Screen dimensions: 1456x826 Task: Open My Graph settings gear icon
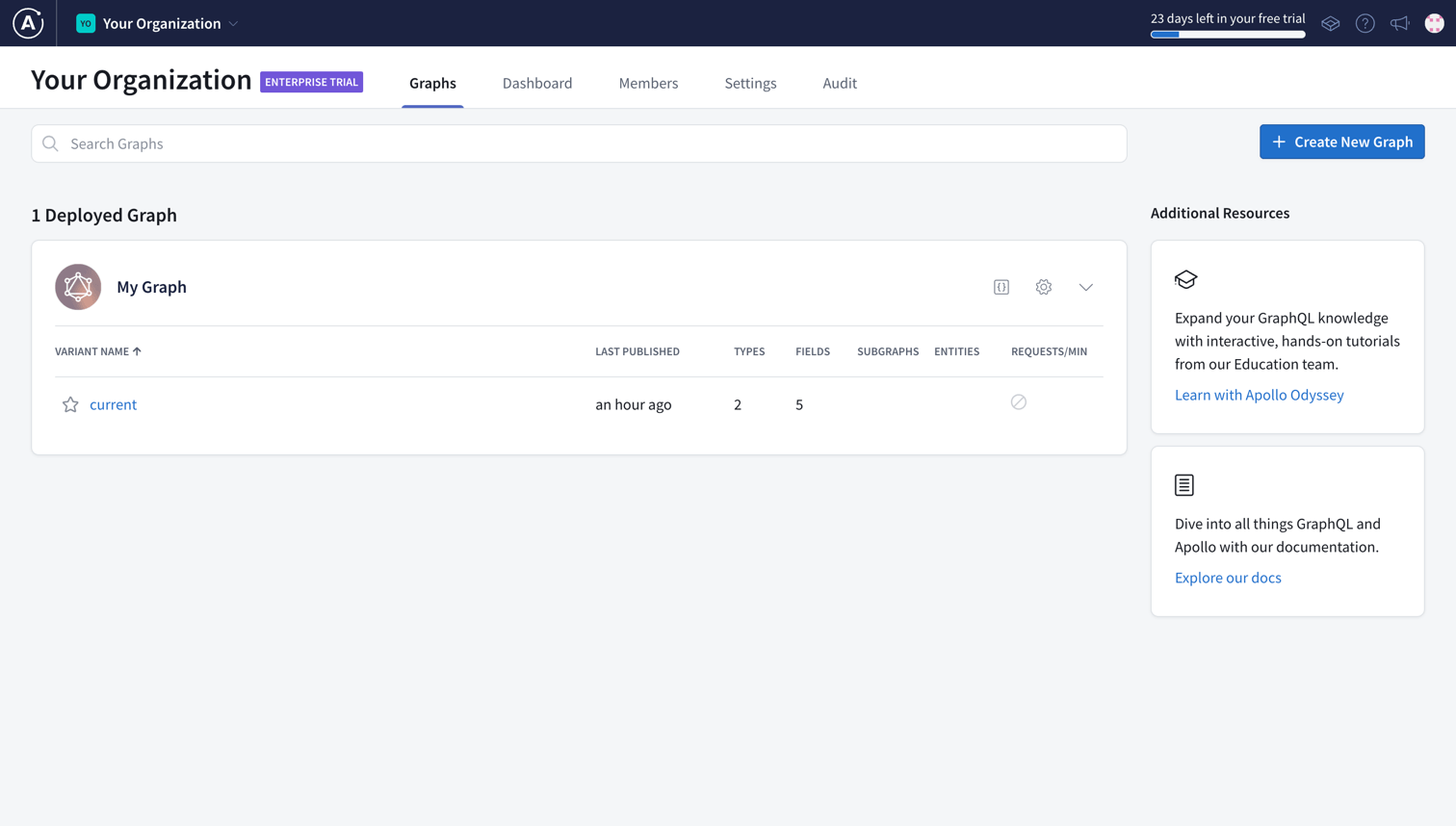click(1043, 287)
